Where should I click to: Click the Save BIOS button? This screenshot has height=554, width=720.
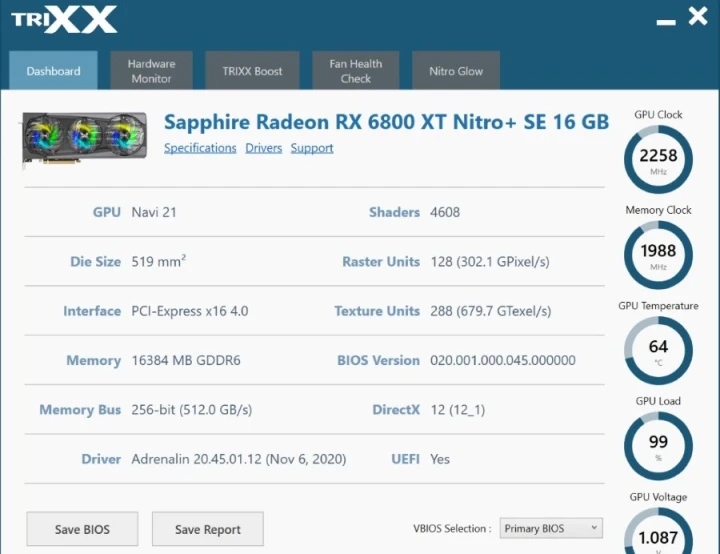[82, 529]
